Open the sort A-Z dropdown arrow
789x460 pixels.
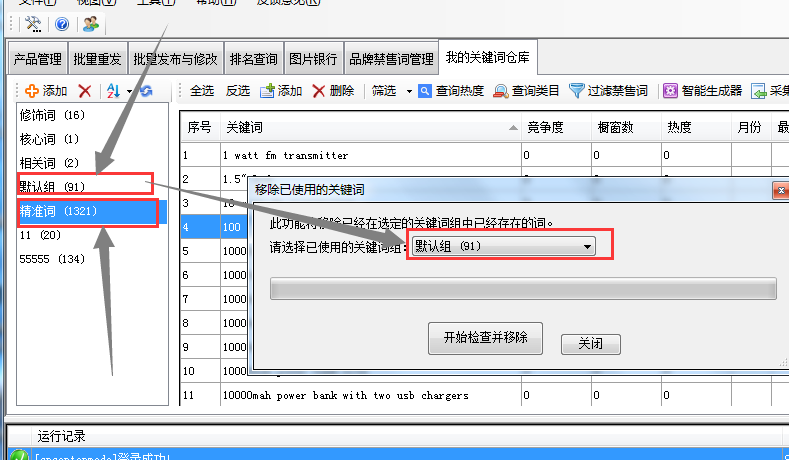[129, 91]
